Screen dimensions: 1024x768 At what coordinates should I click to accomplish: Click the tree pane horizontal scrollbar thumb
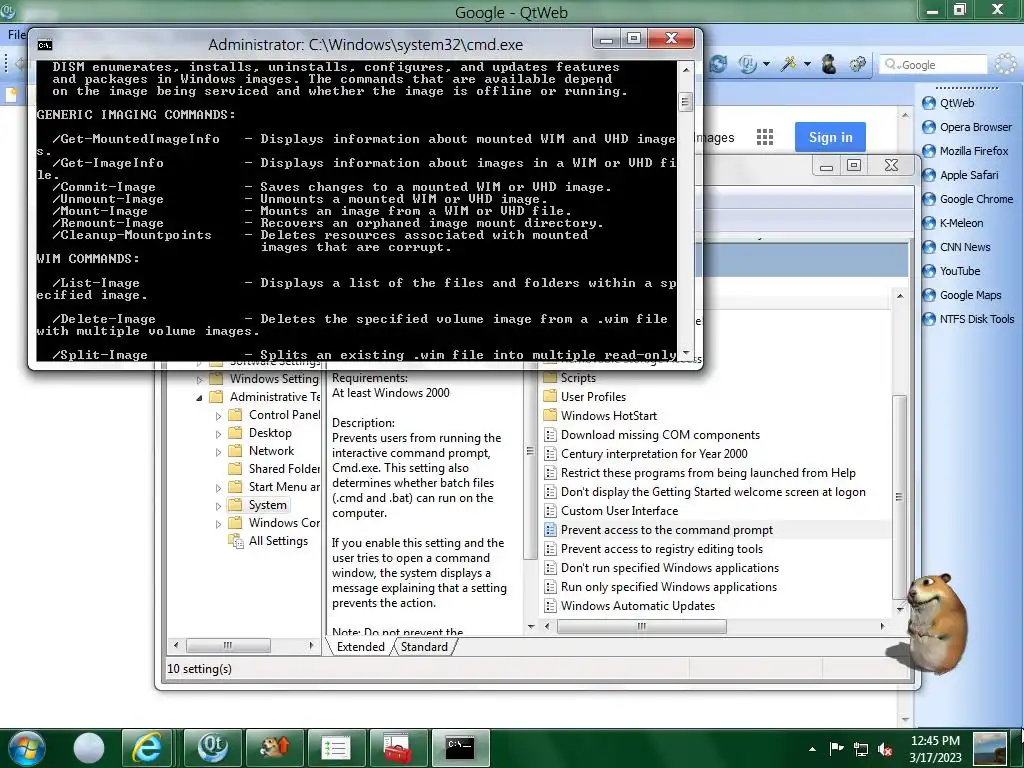tap(228, 645)
